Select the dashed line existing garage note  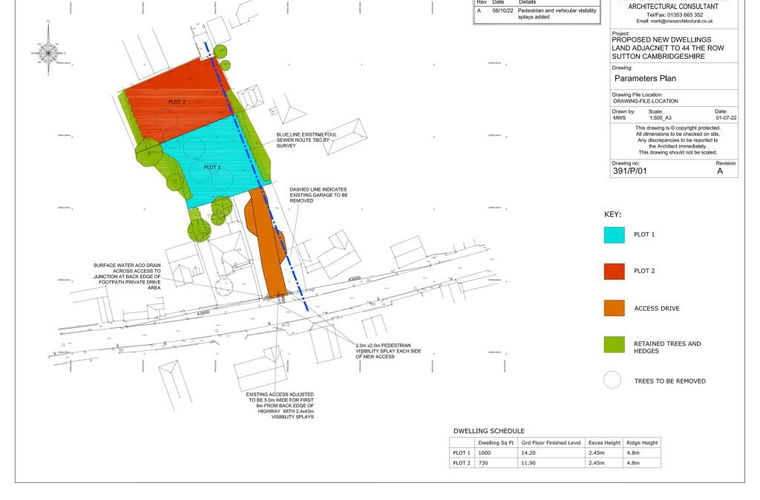pos(318,194)
